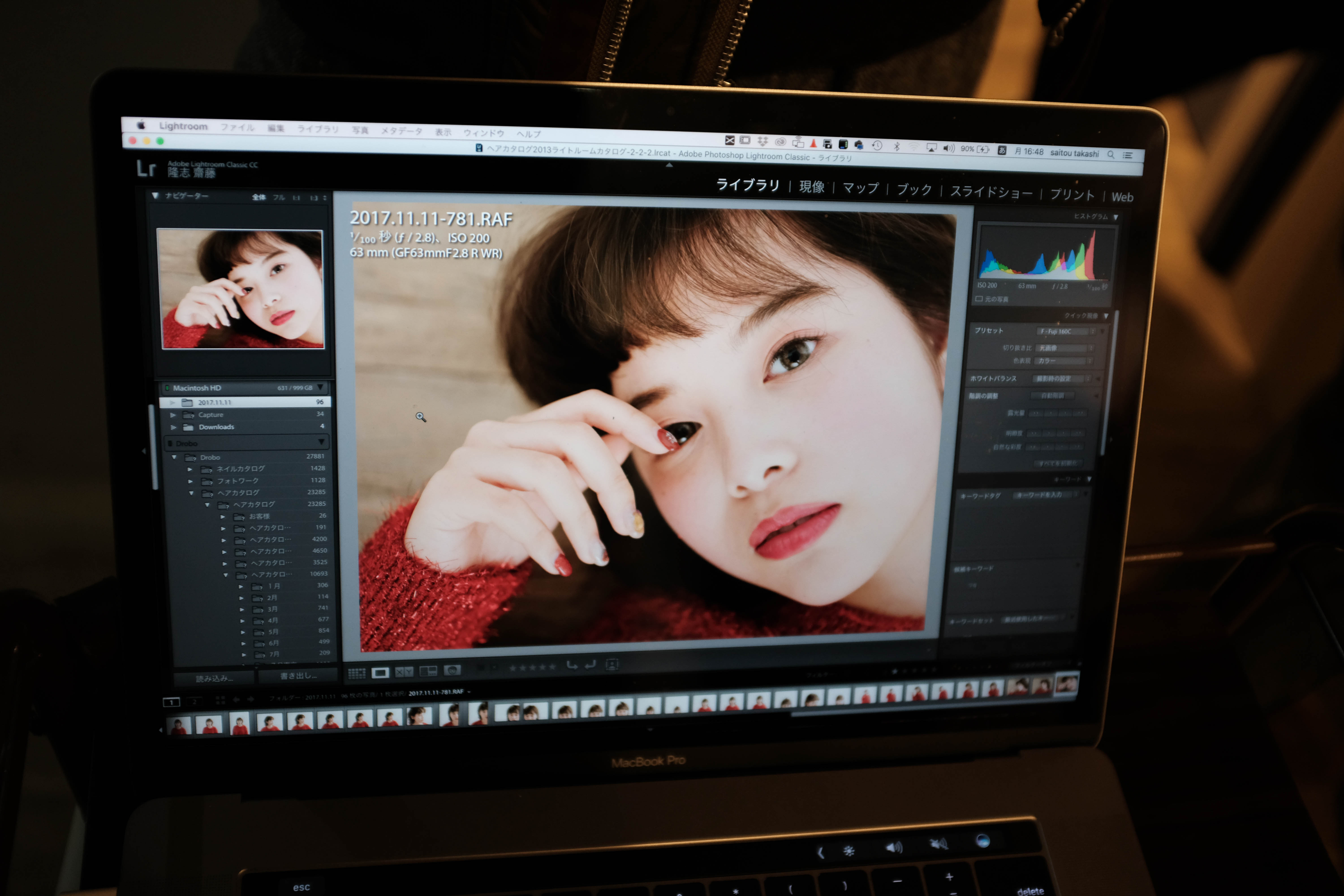
Task: Toggle 元の写真 checkbox under histogram
Action: (979, 299)
